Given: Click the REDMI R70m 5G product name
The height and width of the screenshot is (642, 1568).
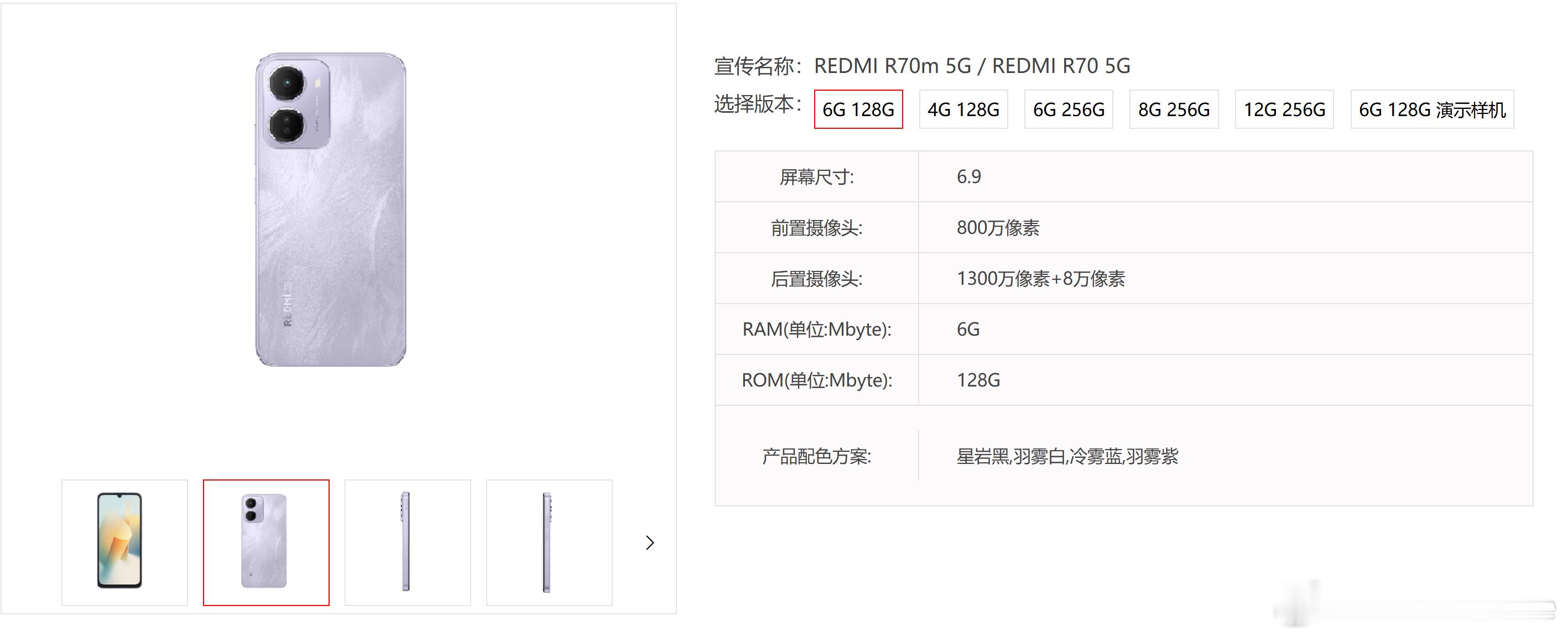Looking at the screenshot, I should coord(892,66).
